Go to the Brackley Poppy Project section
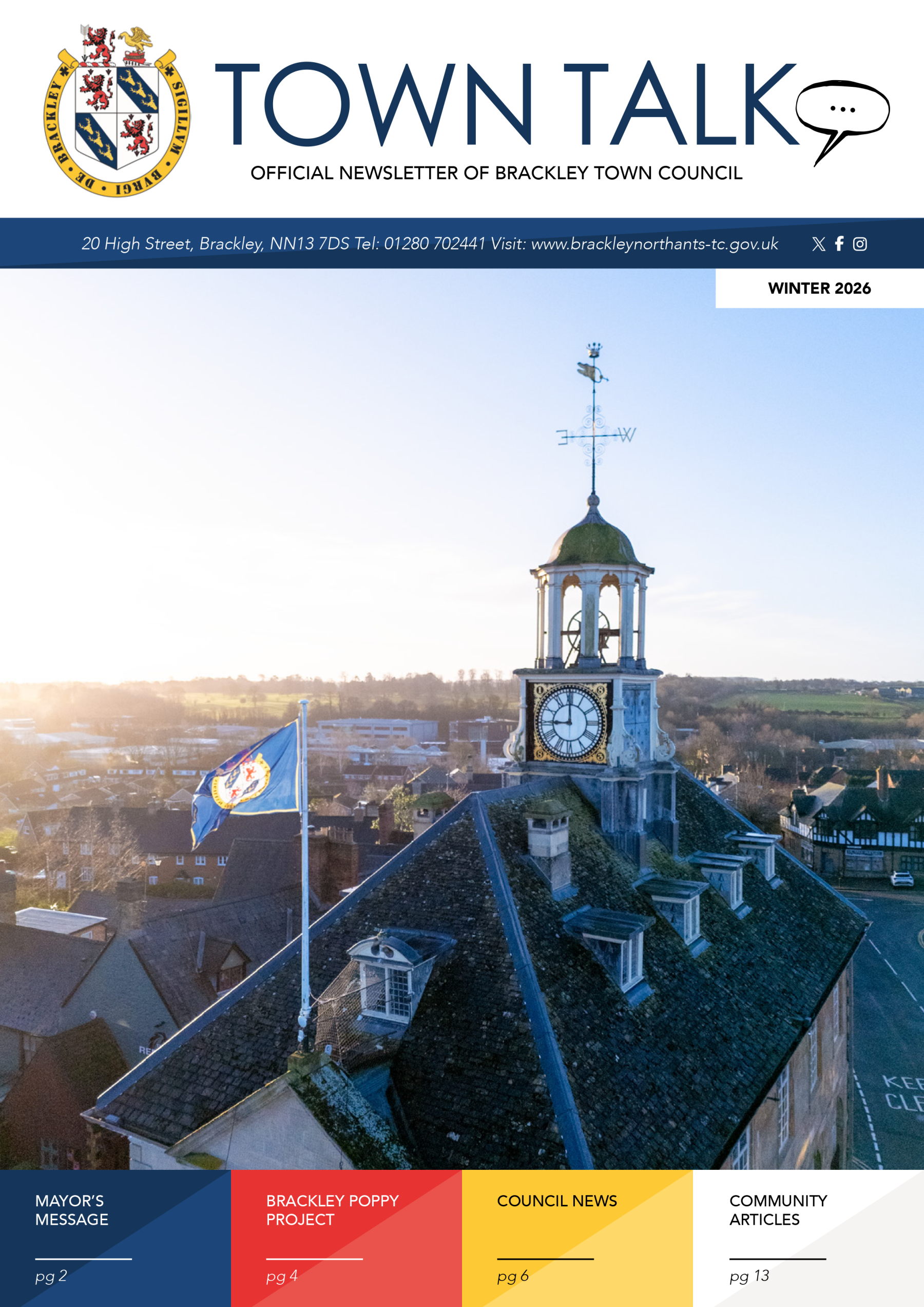The image size is (924, 1307). [x=332, y=1209]
